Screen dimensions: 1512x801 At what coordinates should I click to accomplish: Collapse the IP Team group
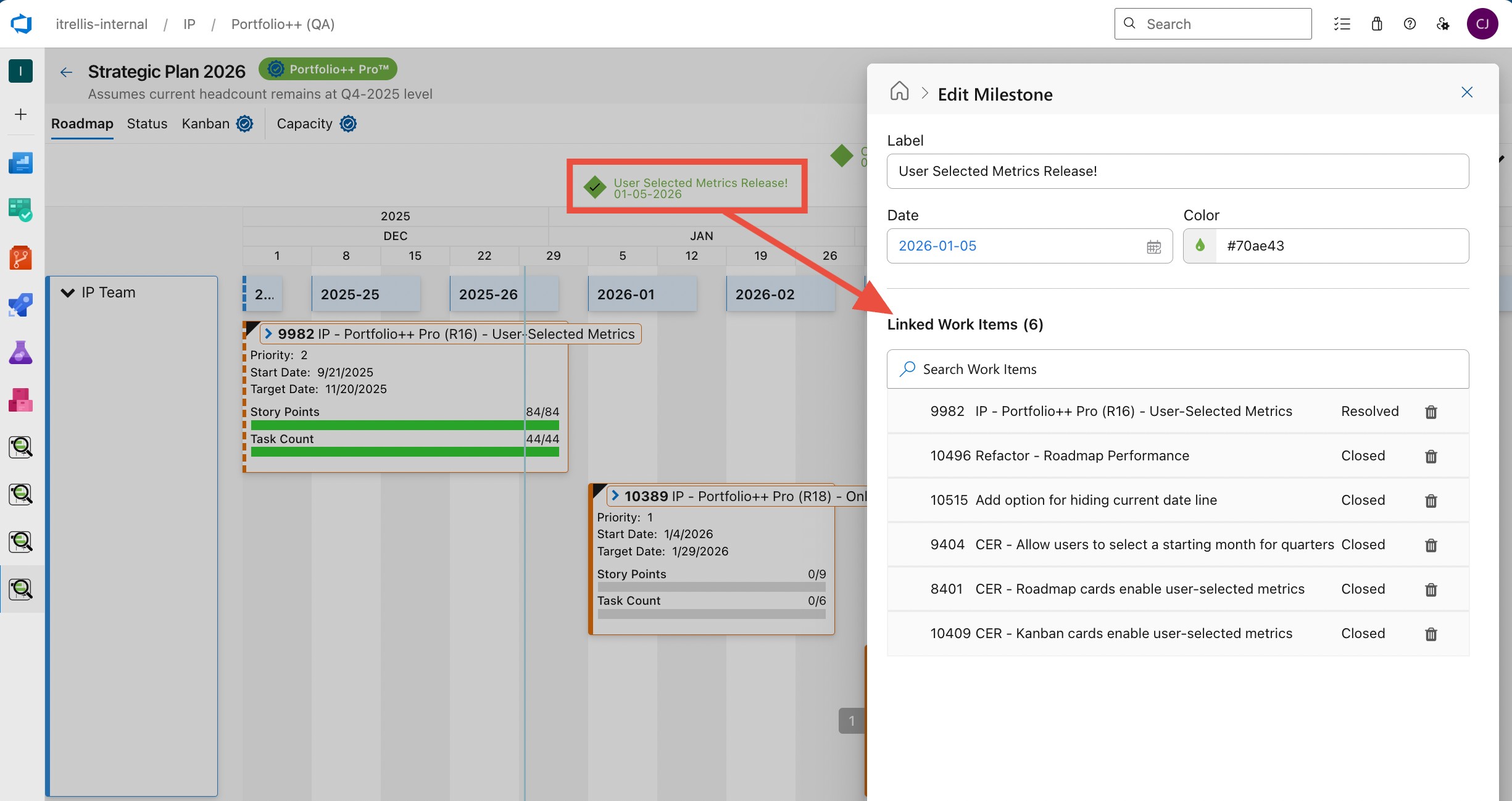(67, 293)
